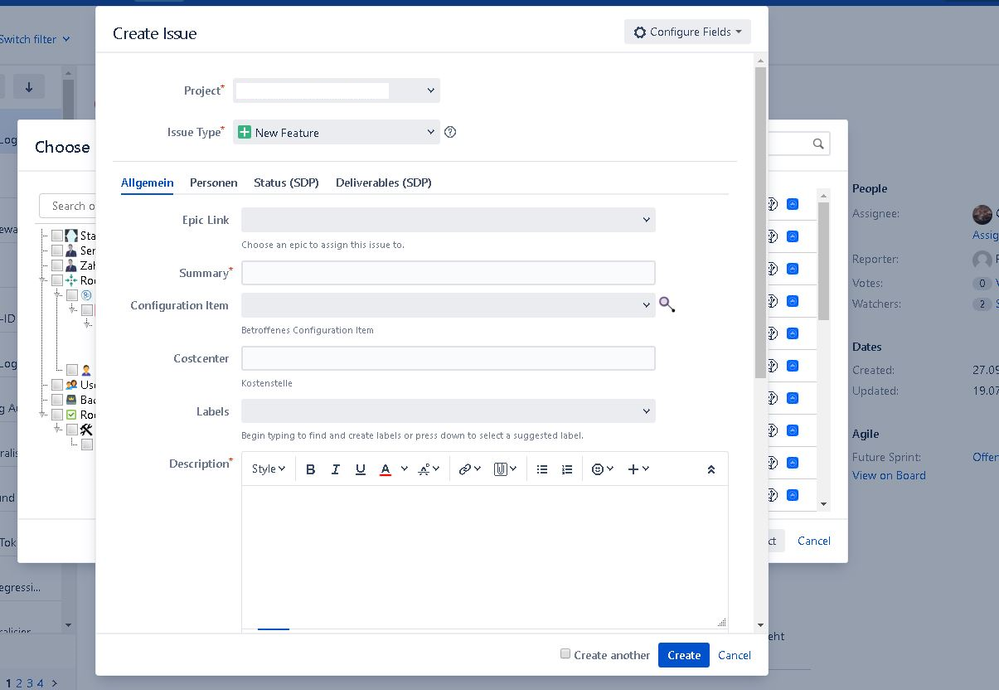999x690 pixels.
Task: Click the person icon of the Zal tree row
Action: click(x=71, y=266)
